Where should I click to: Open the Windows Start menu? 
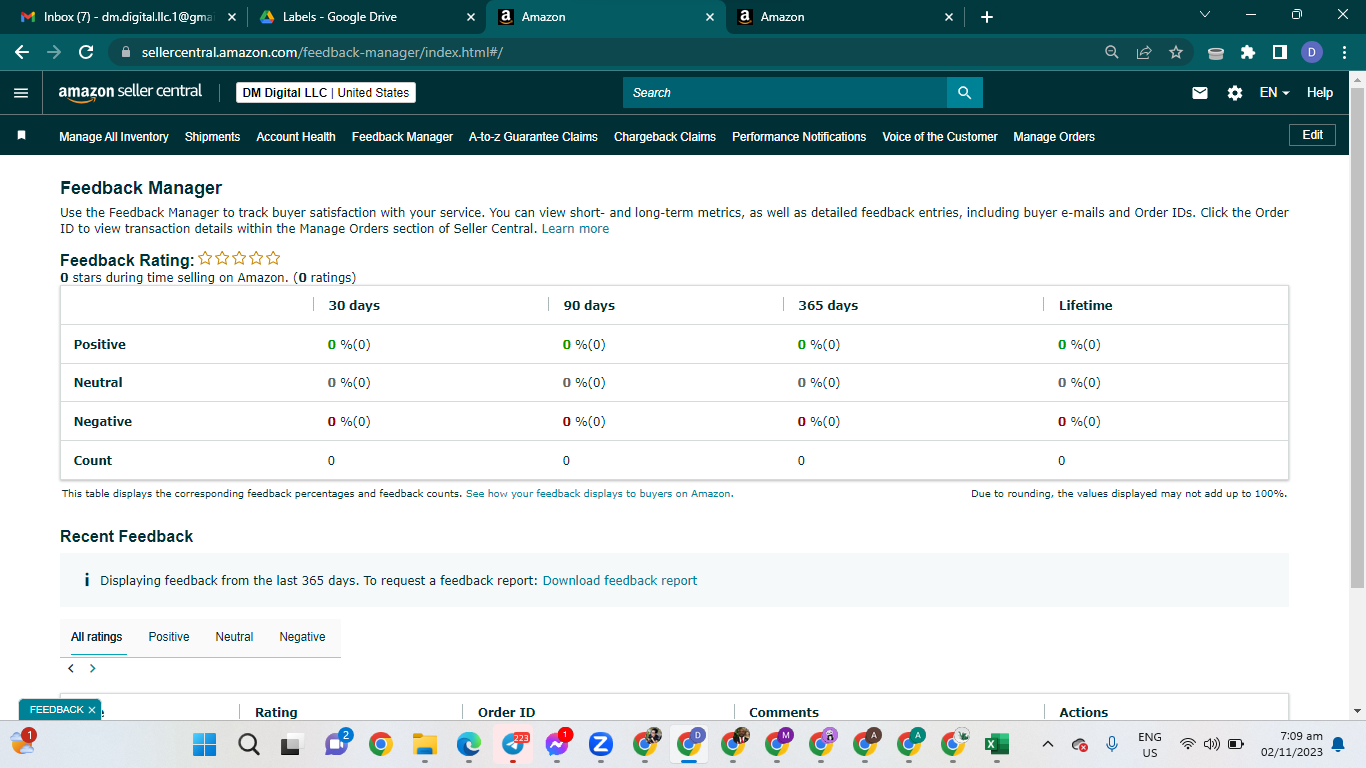click(204, 744)
